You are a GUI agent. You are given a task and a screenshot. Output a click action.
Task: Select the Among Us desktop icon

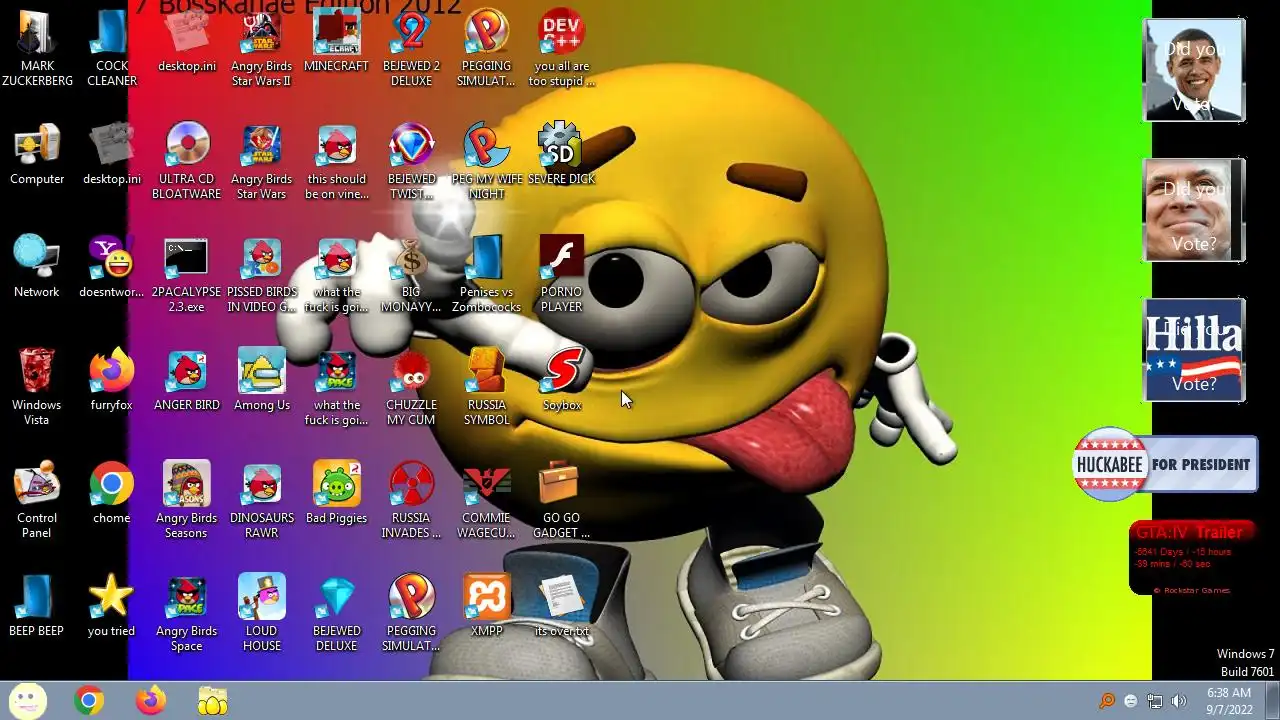262,380
